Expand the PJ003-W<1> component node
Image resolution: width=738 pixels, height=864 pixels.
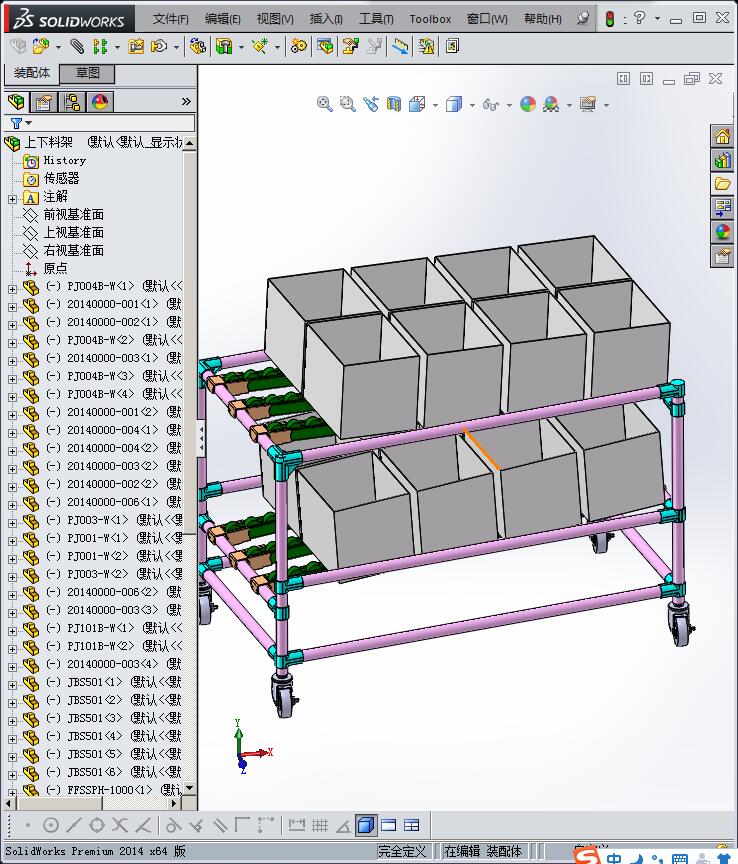pos(12,523)
